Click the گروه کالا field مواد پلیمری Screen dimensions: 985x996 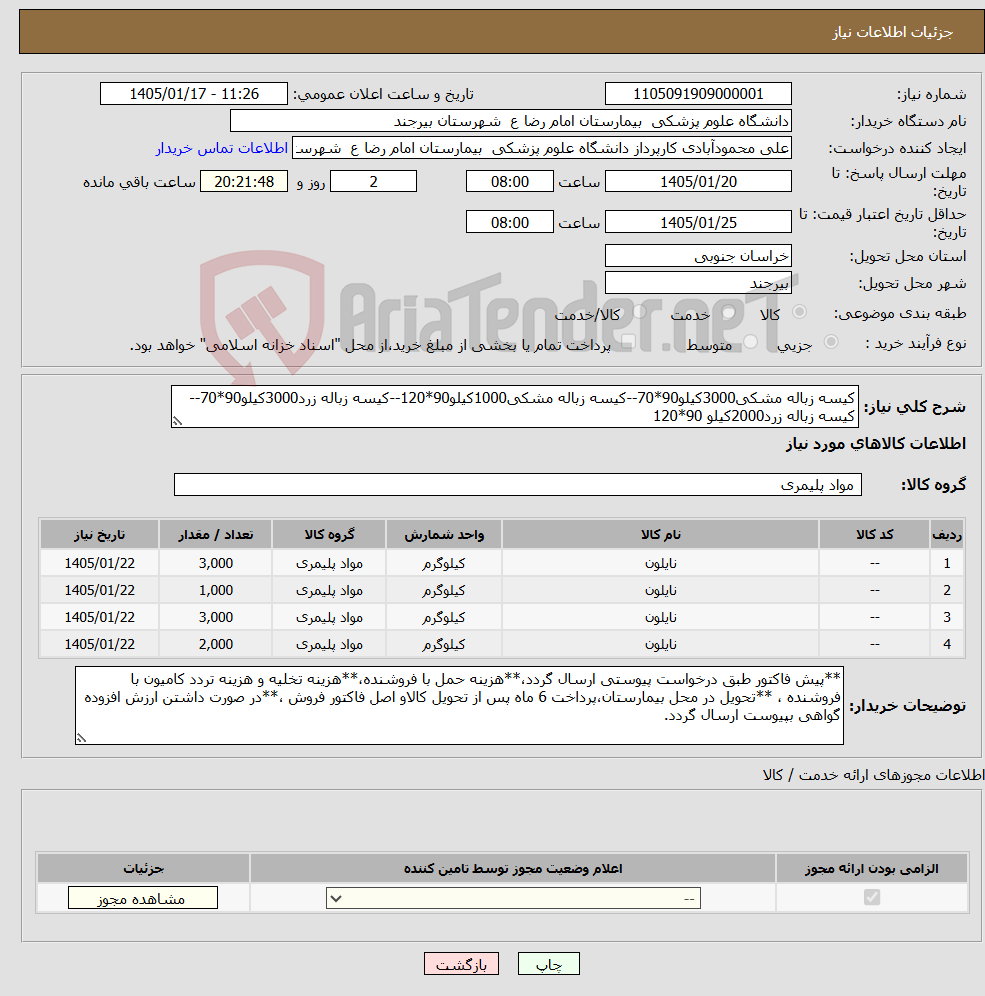click(x=518, y=485)
